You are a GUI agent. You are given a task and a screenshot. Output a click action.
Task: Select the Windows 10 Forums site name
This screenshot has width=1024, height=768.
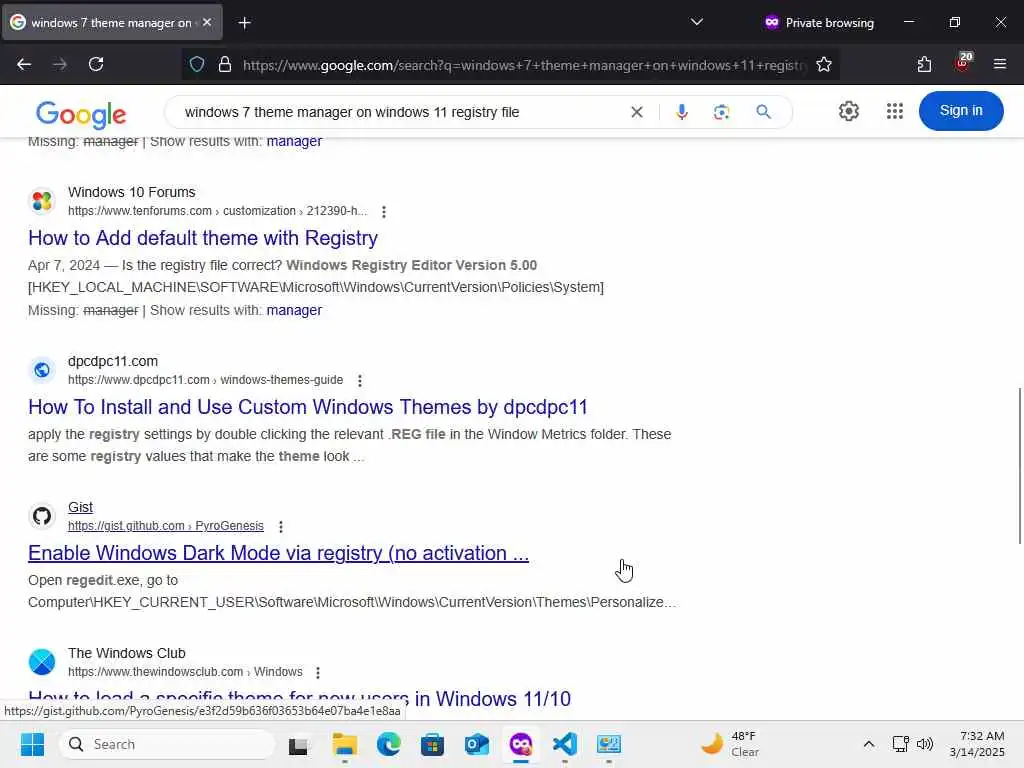(131, 192)
